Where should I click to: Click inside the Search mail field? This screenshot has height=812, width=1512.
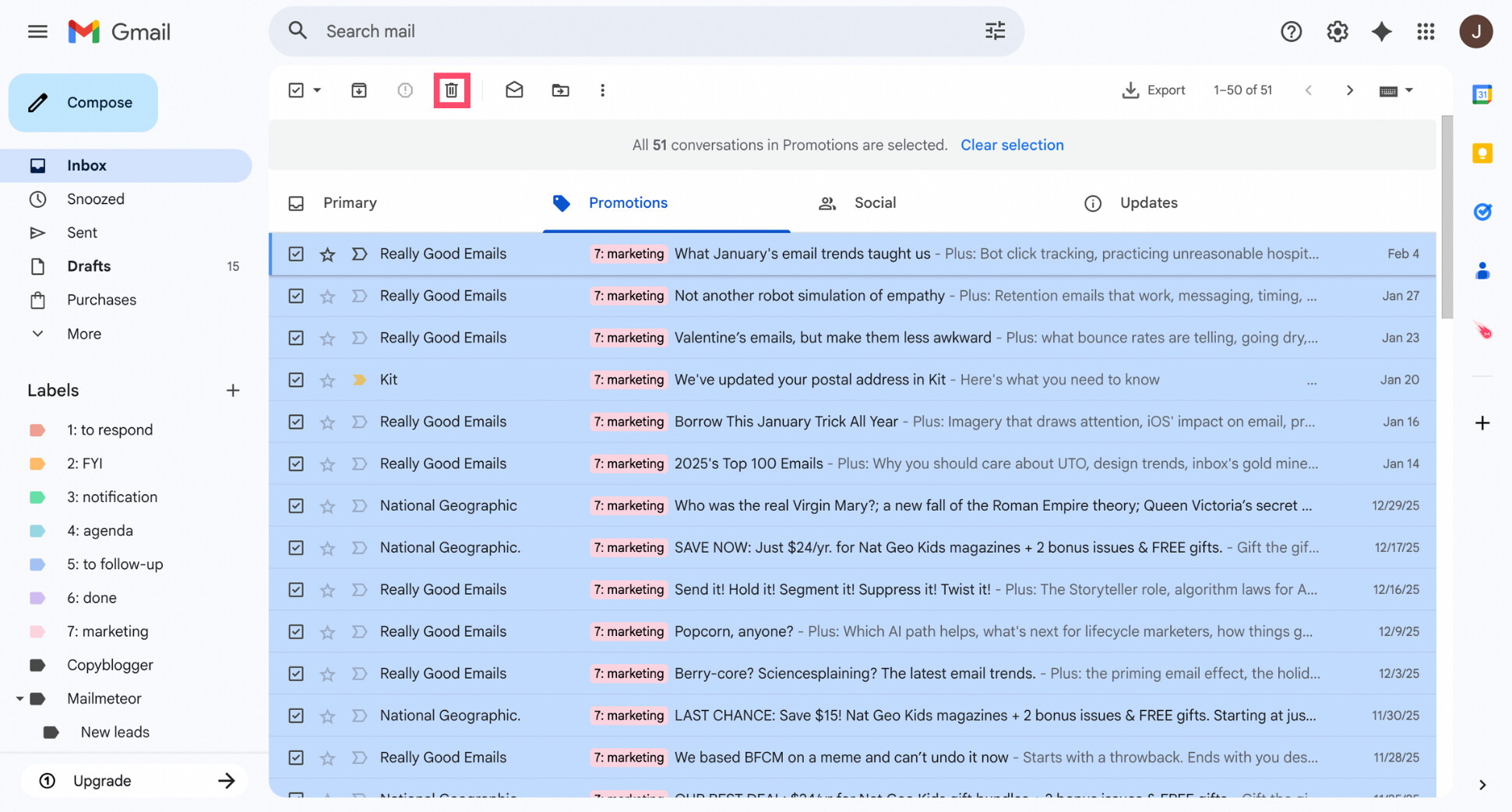[x=545, y=31]
